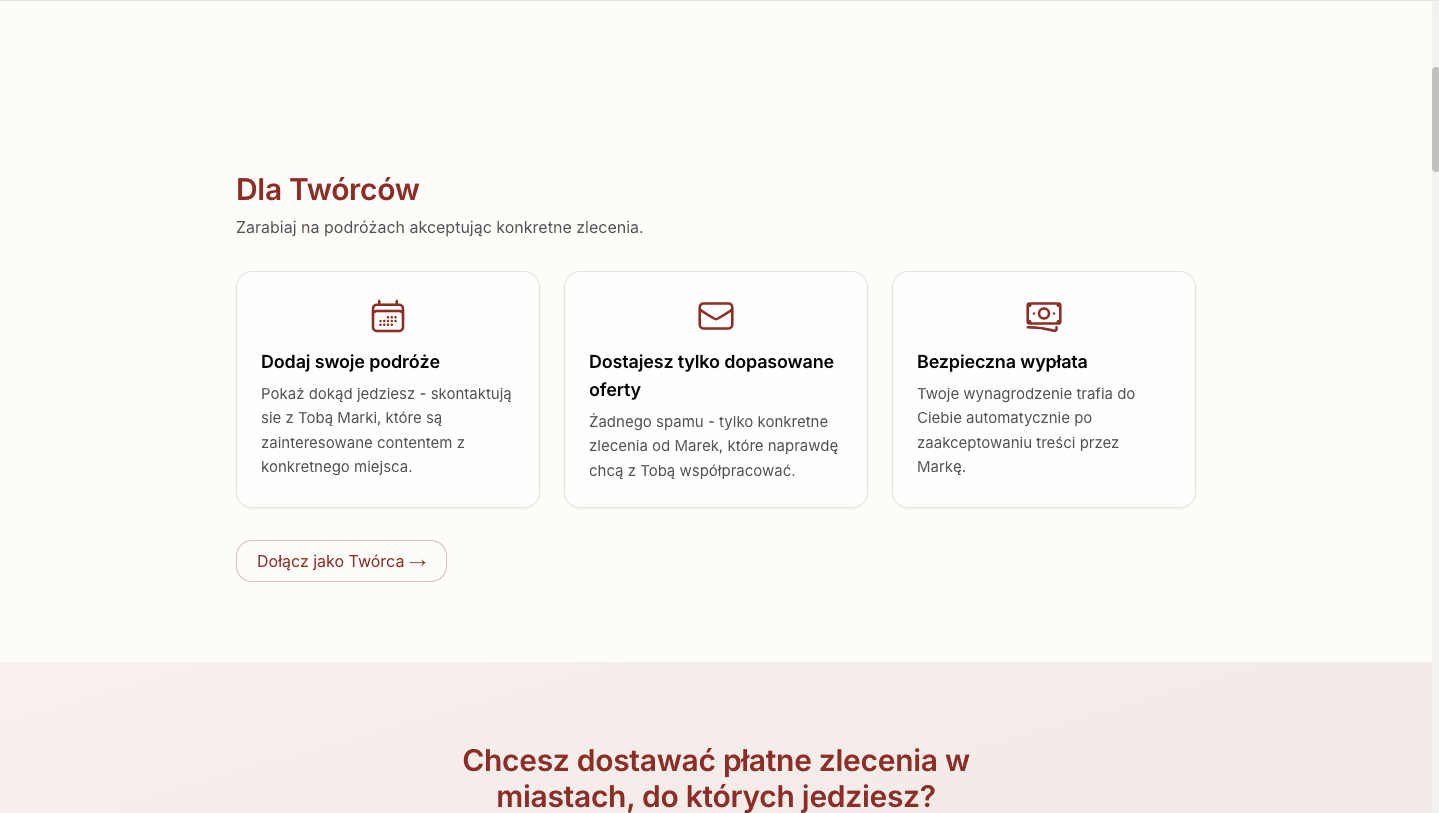Click the paragraph beginning 'Żadnego spamu'
Screen dimensions: 1439x813
[x=714, y=446]
